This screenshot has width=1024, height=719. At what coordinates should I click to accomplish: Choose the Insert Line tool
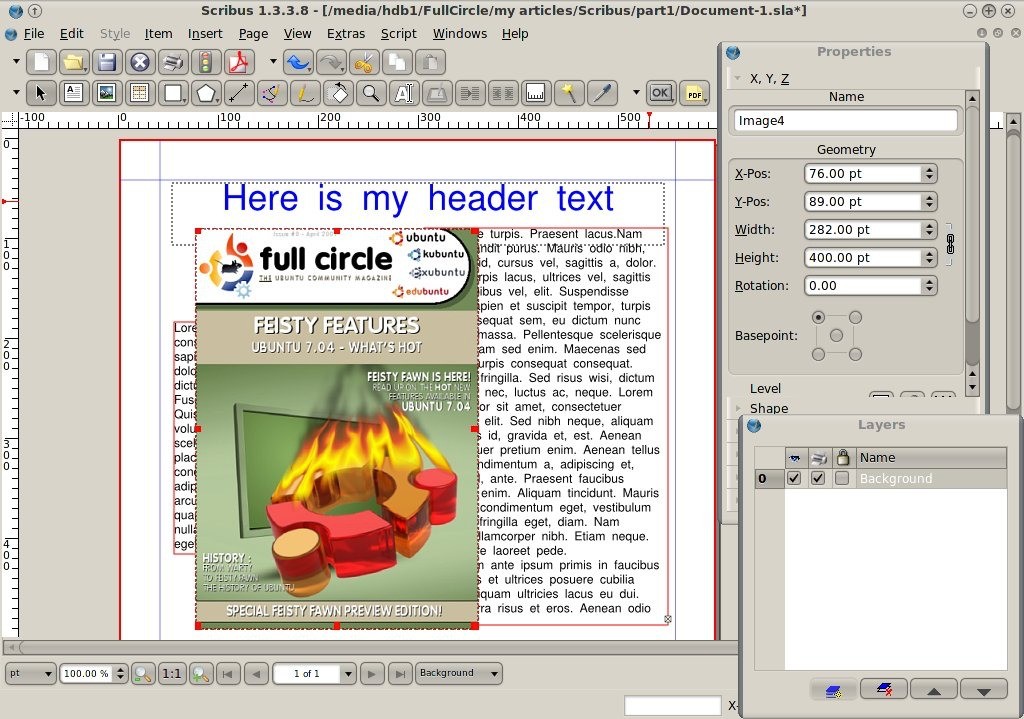239,93
